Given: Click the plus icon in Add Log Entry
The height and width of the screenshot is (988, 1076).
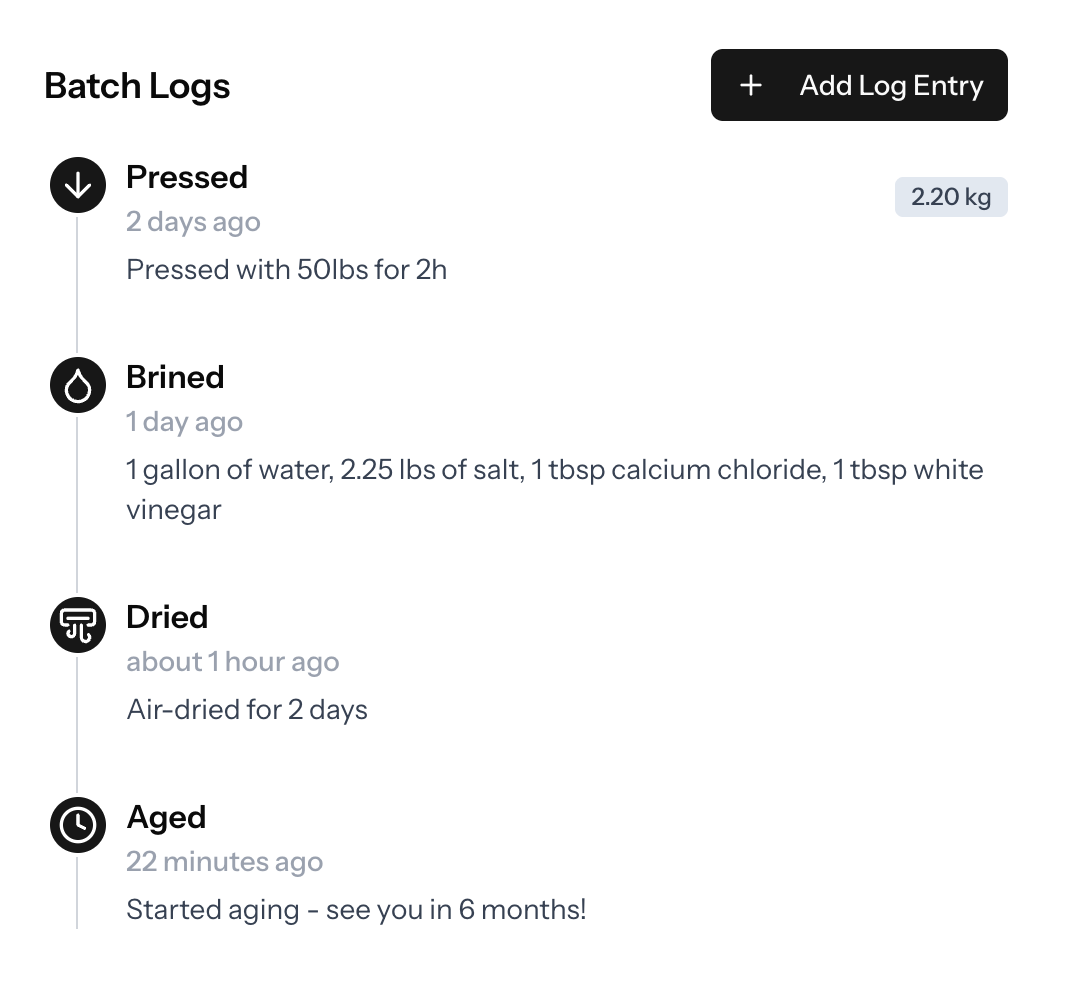Looking at the screenshot, I should tap(750, 85).
